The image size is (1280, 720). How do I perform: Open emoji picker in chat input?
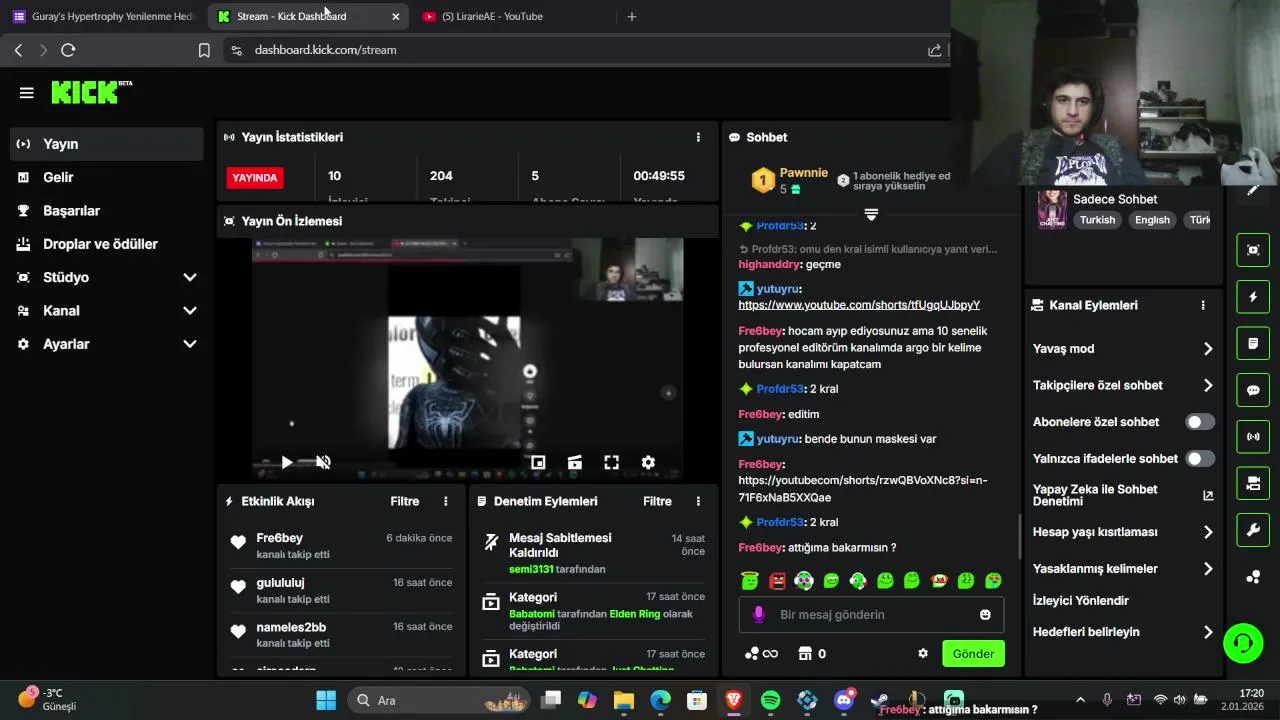[985, 614]
